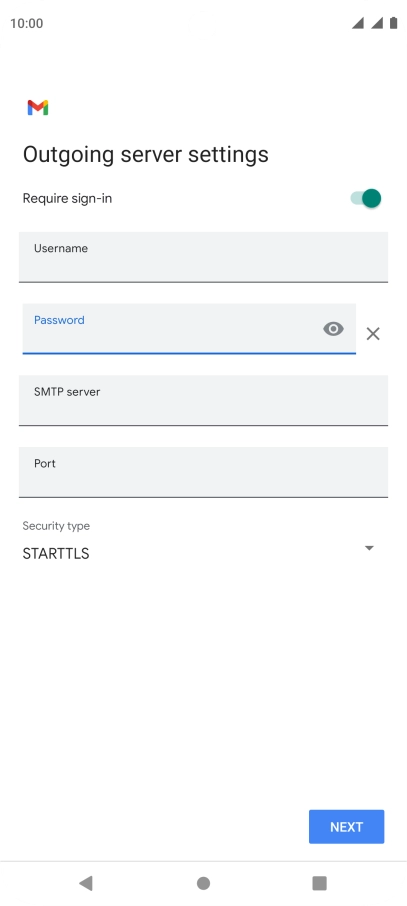Tap the first signal strength icon
This screenshot has width=407, height=906.
(358, 23)
